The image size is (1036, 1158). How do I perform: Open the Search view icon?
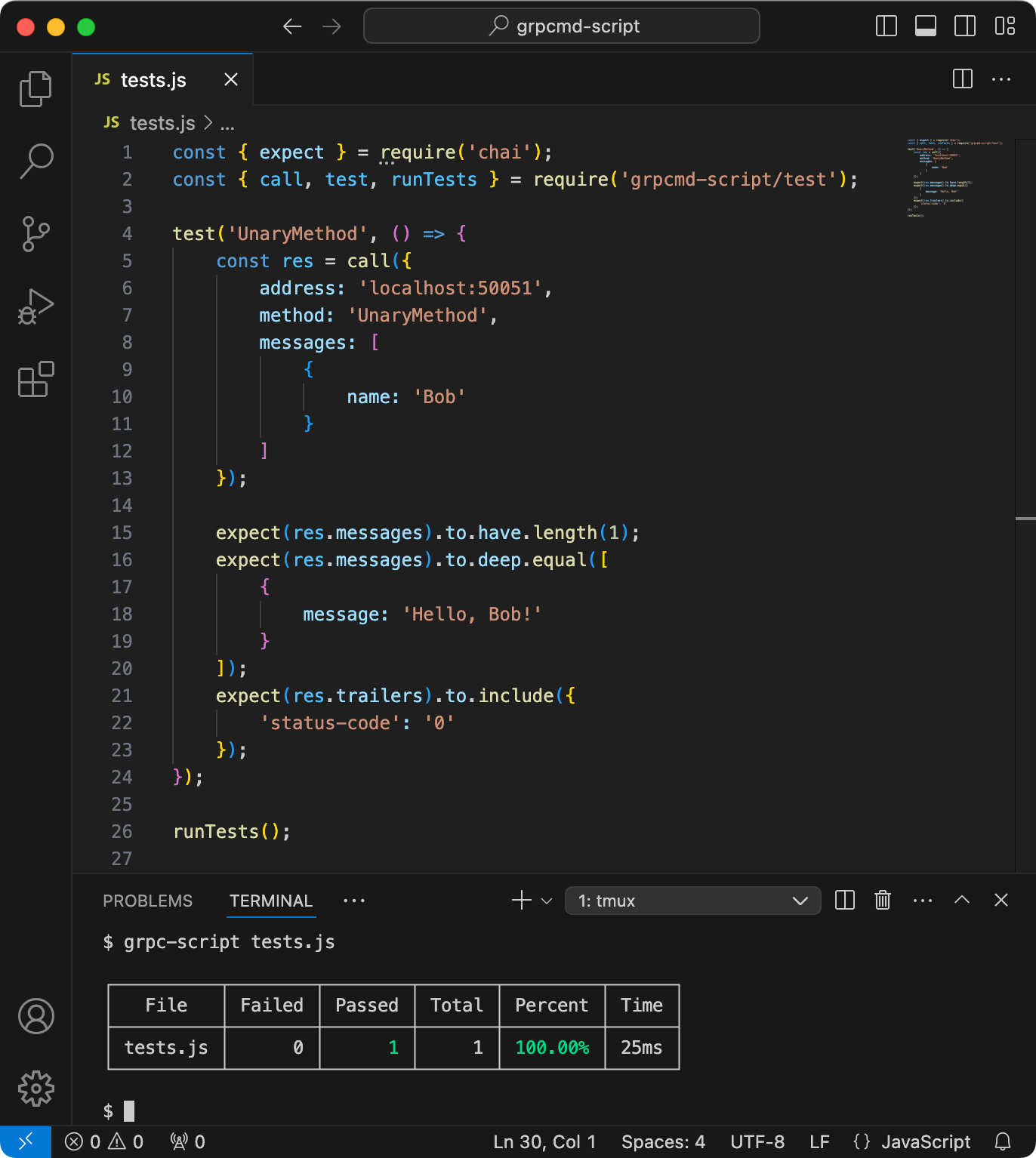click(x=35, y=162)
